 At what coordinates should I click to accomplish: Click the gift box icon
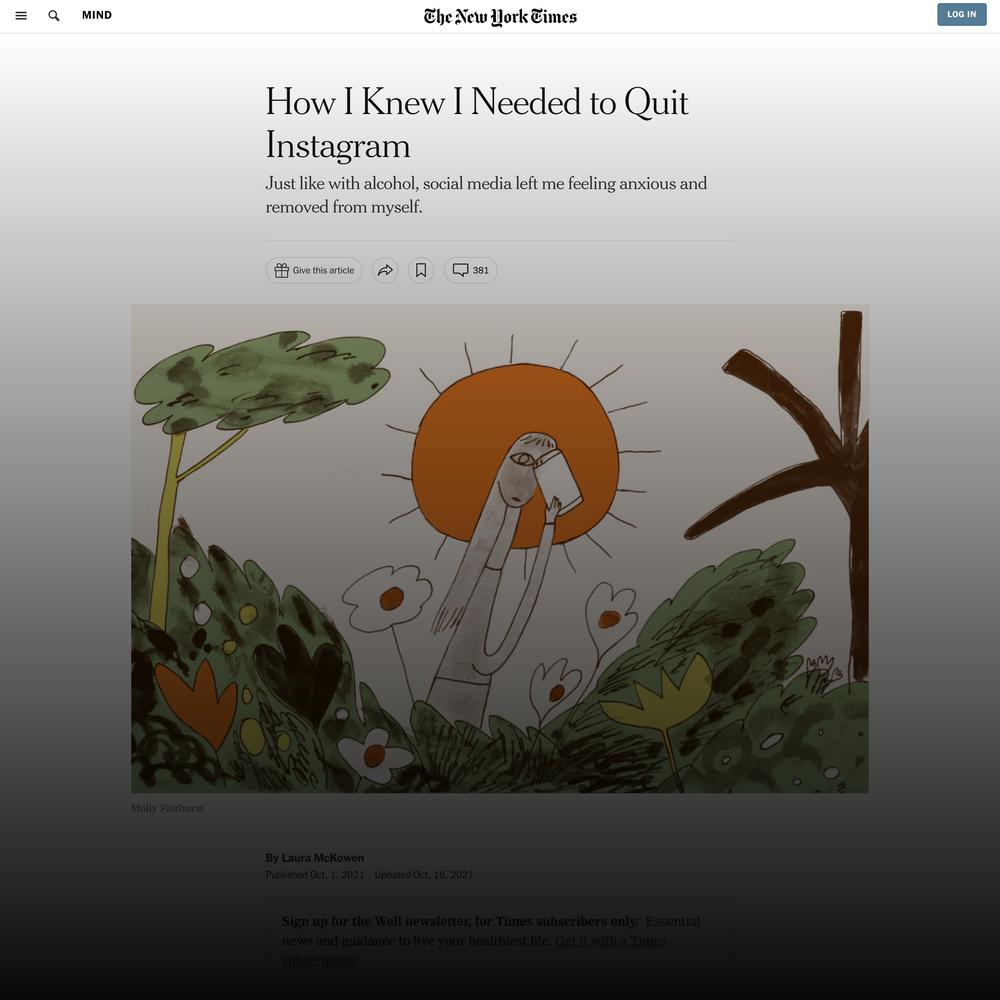point(281,270)
